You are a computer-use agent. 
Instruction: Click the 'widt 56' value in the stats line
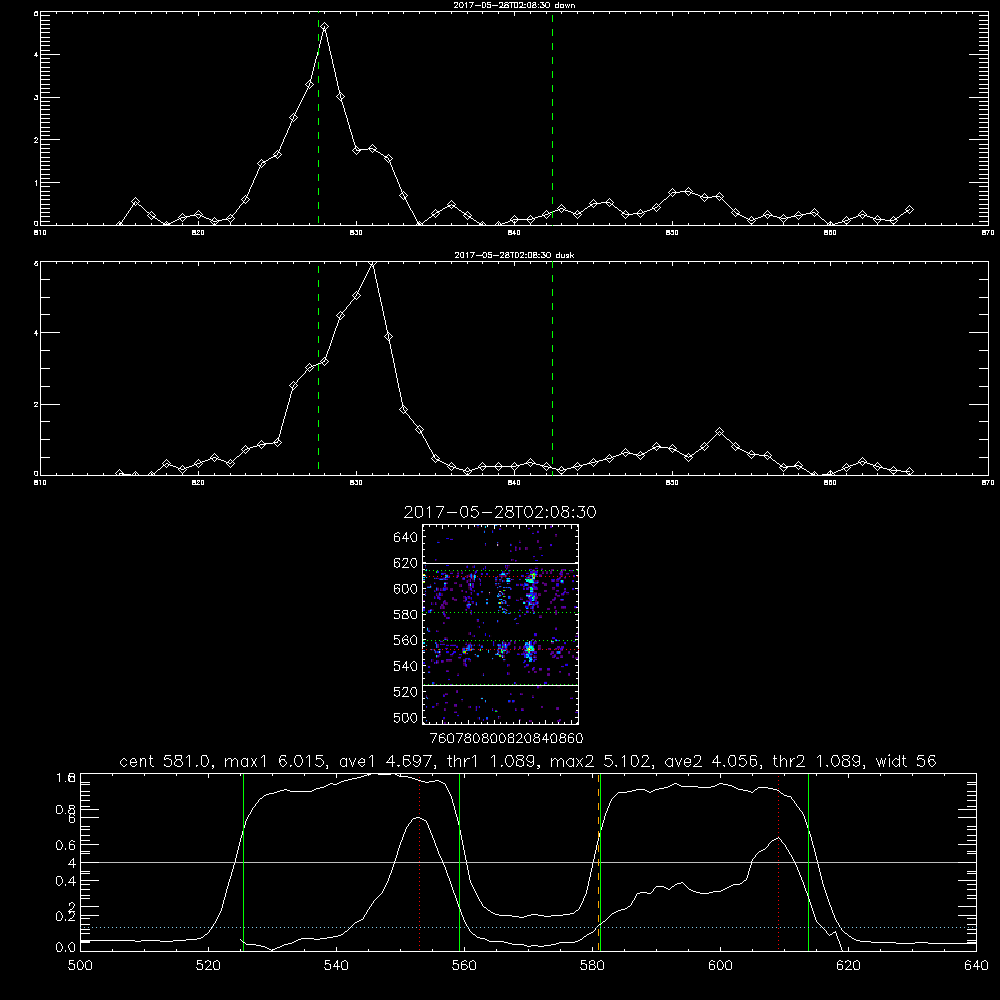coord(906,761)
